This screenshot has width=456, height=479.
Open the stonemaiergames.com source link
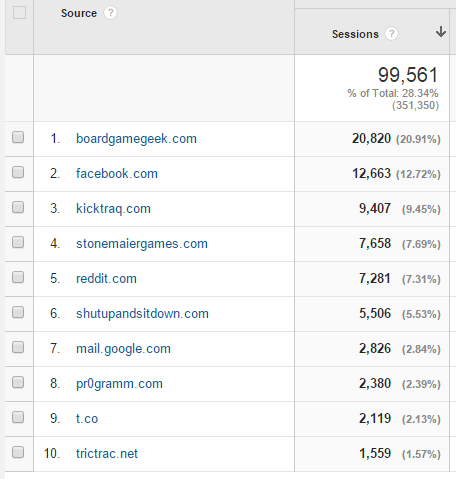click(142, 244)
